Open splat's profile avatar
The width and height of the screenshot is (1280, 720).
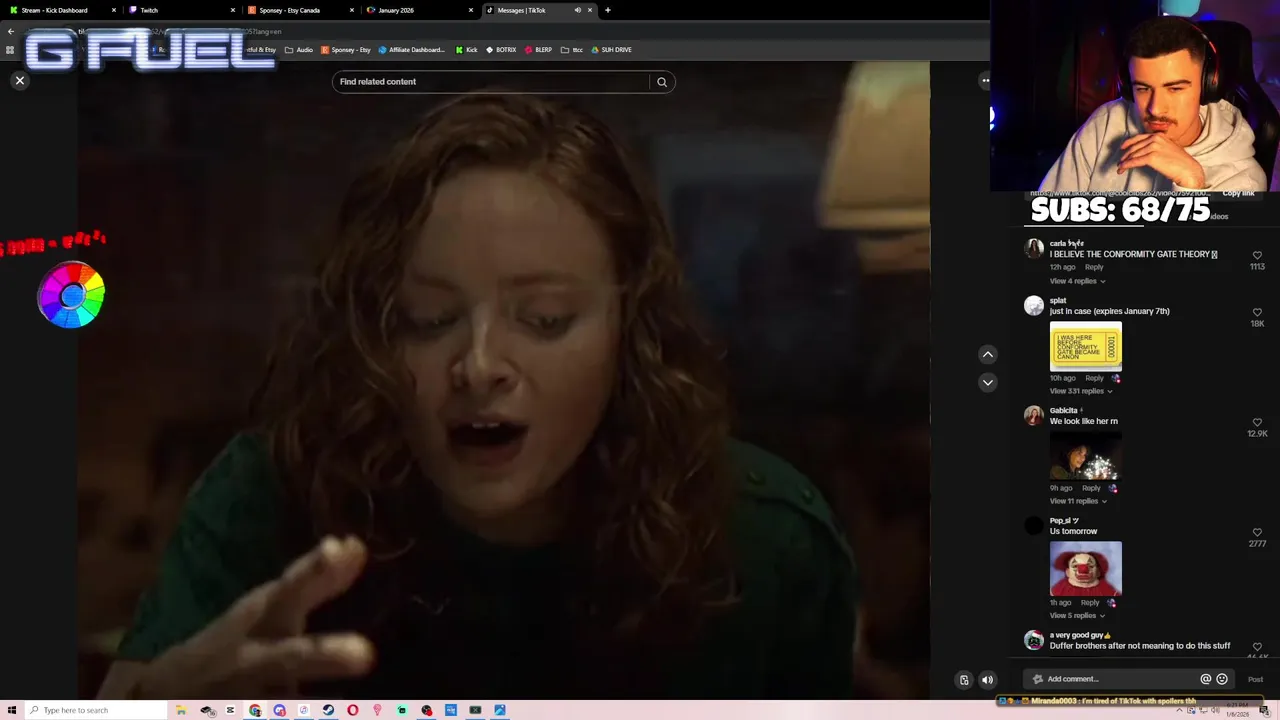1034,306
